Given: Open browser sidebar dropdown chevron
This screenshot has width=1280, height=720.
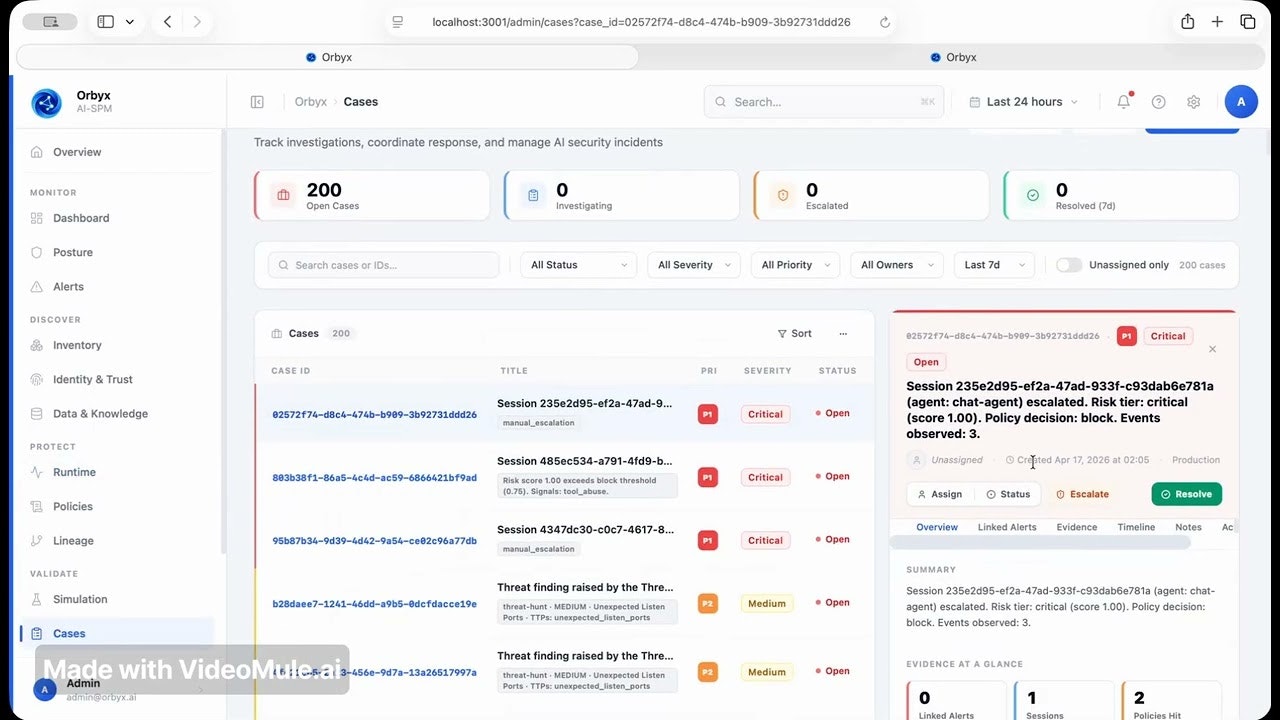Looking at the screenshot, I should [x=129, y=22].
